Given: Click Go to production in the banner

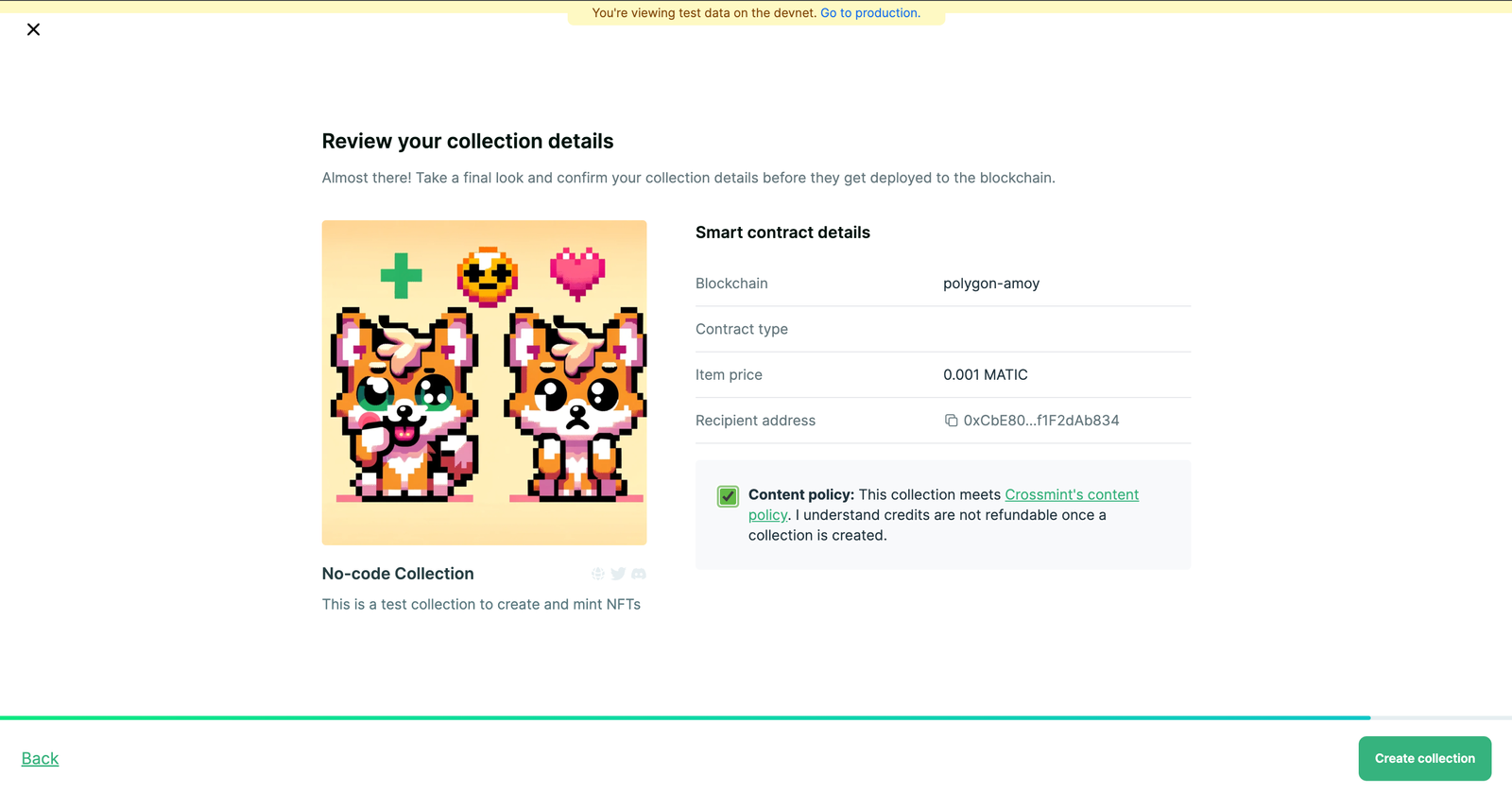Looking at the screenshot, I should 868,12.
